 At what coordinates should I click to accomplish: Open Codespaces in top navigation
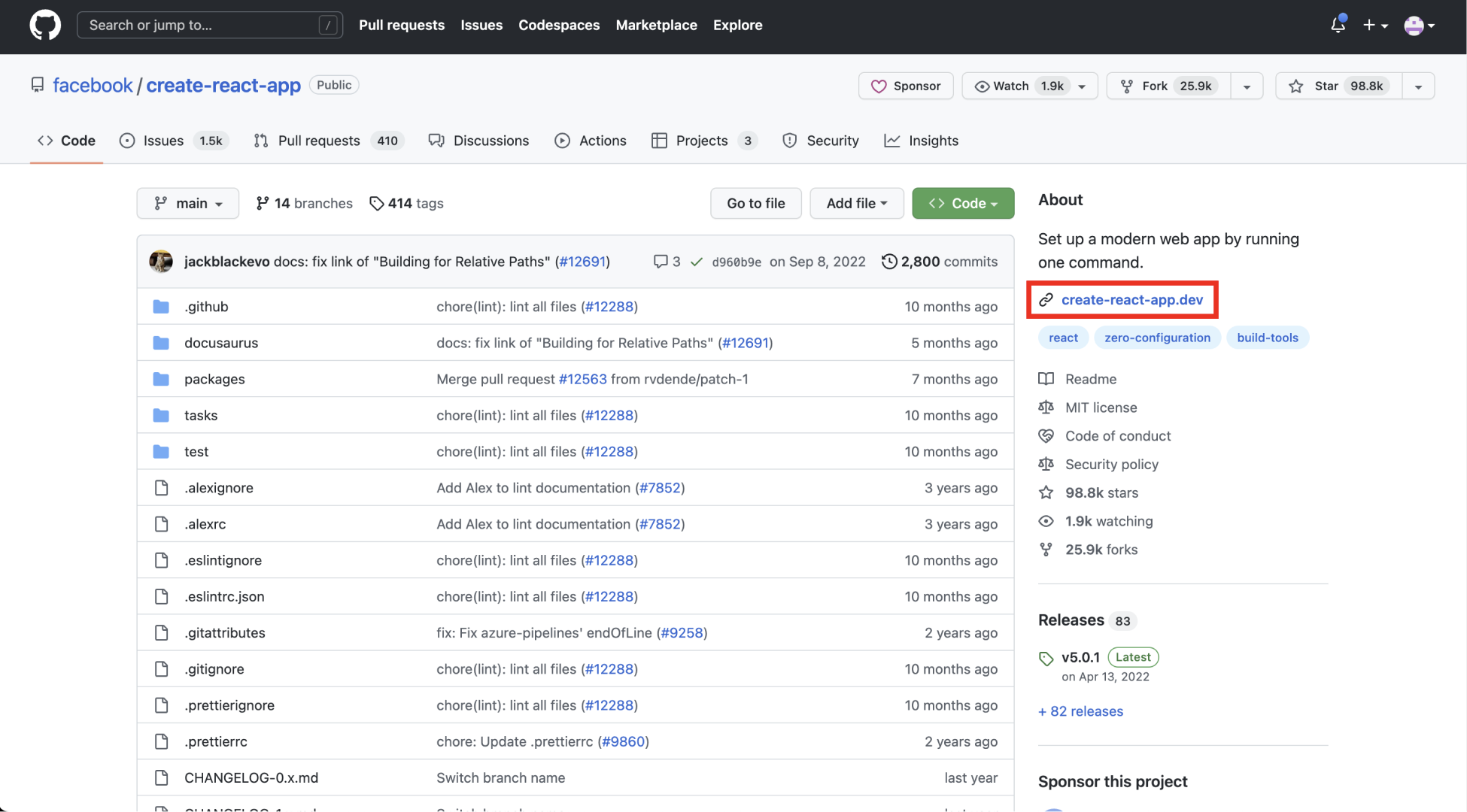pyautogui.click(x=559, y=25)
